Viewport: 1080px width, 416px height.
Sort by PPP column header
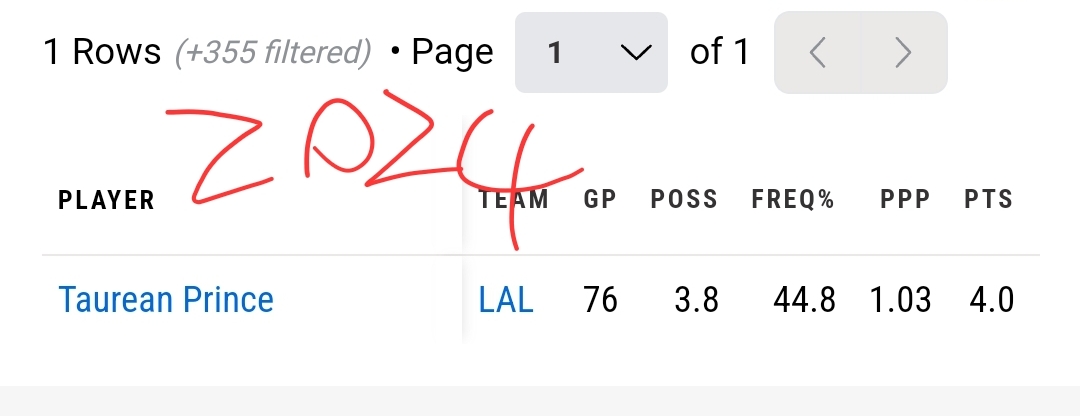(x=906, y=200)
